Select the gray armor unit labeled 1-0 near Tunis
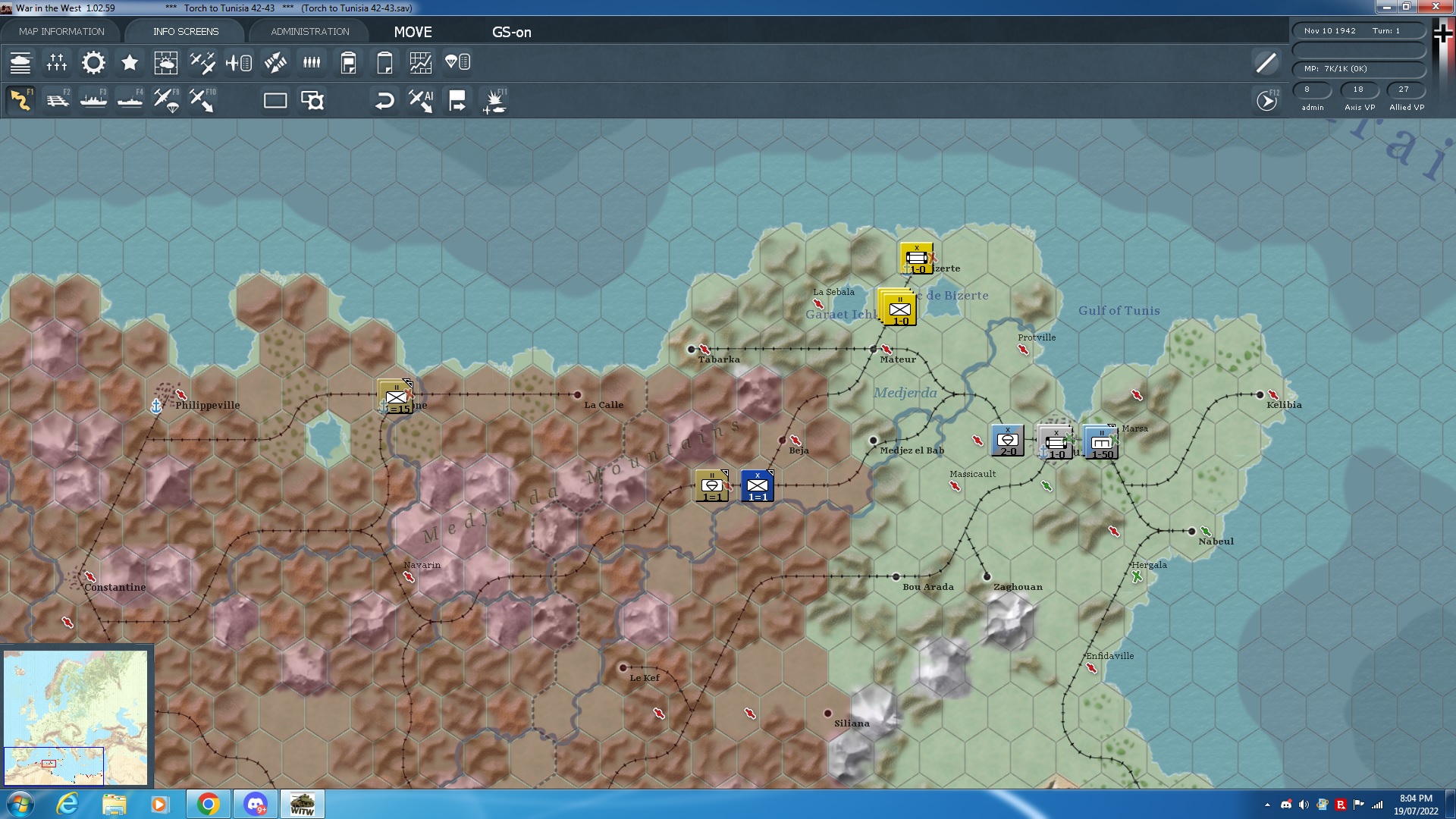The width and height of the screenshot is (1456, 819). tap(1056, 442)
